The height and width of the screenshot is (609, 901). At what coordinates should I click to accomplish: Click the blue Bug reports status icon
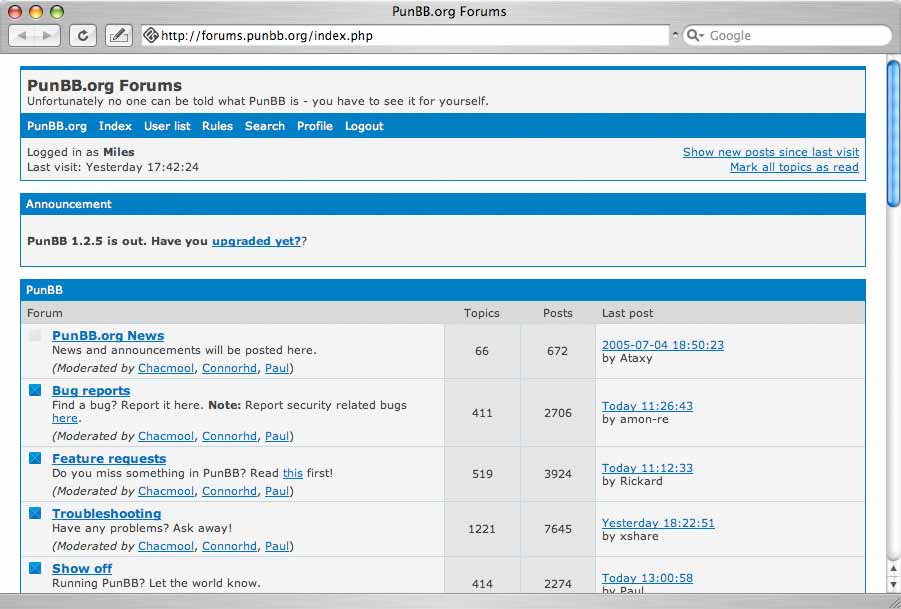[x=35, y=391]
